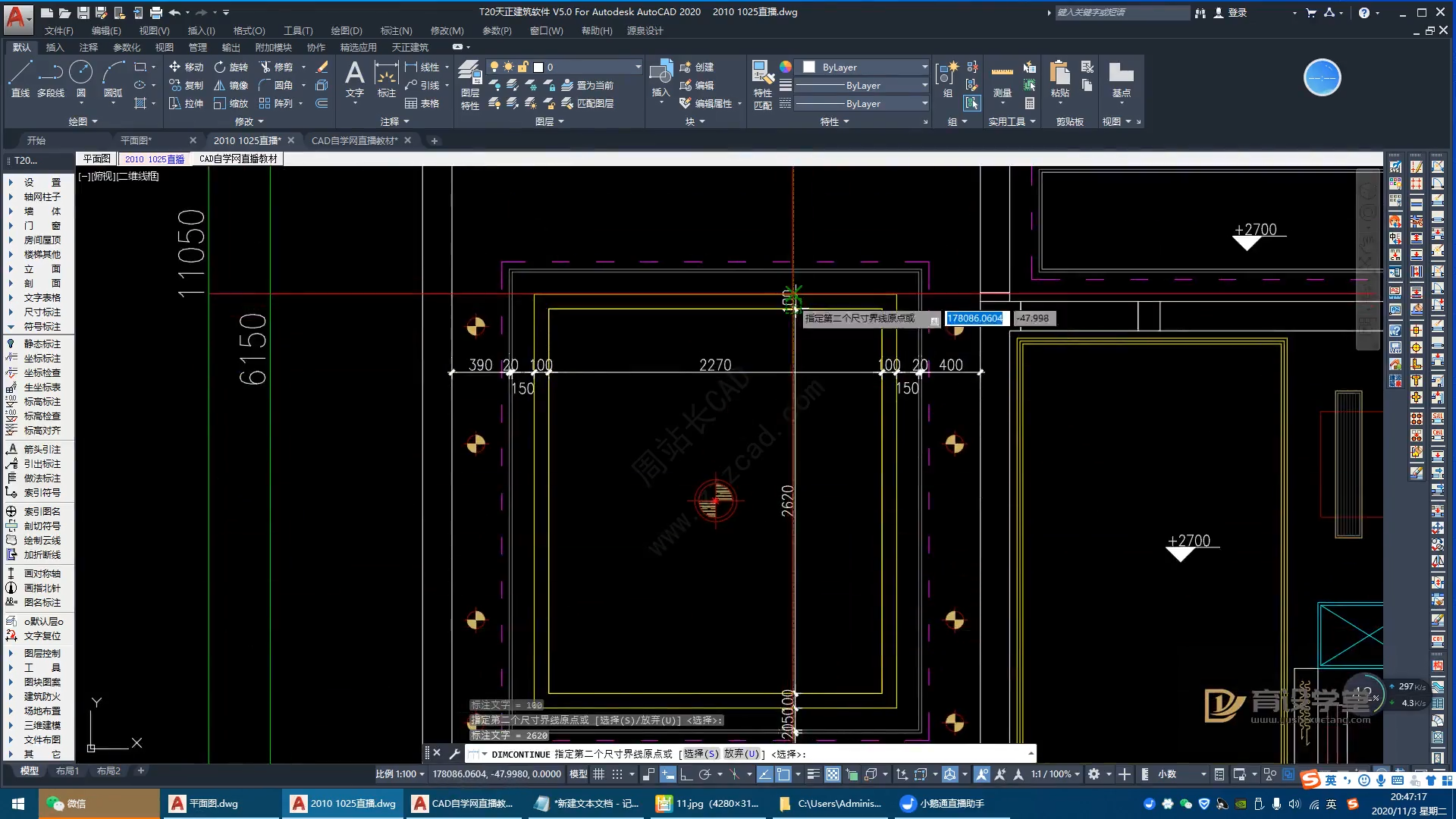This screenshot has width=1456, height=819.
Task: Open the 小数 units dropdown
Action: point(1181,774)
